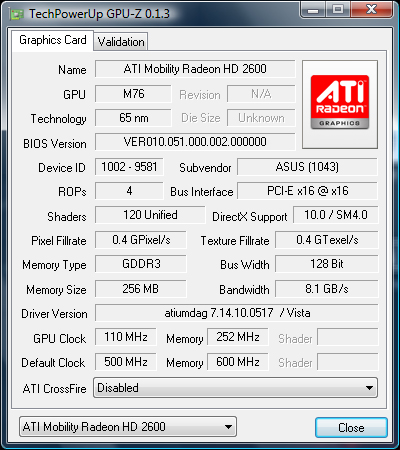Click the Default Clock 500 MHz field

(x=126, y=362)
